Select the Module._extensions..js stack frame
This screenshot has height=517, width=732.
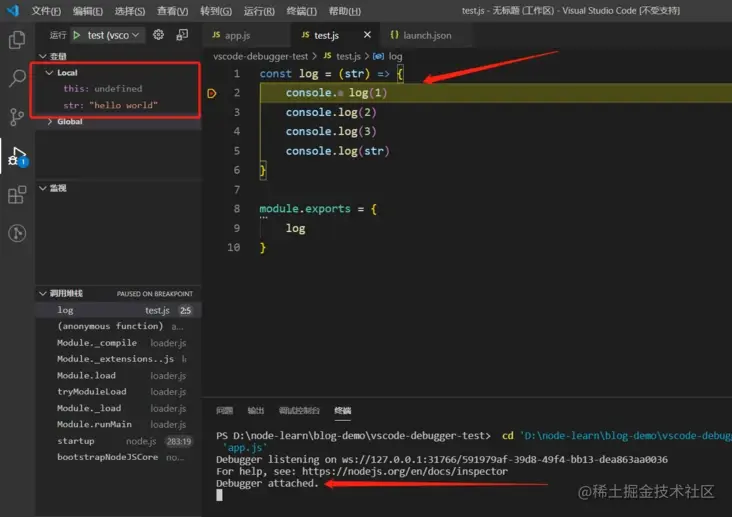(x=119, y=359)
